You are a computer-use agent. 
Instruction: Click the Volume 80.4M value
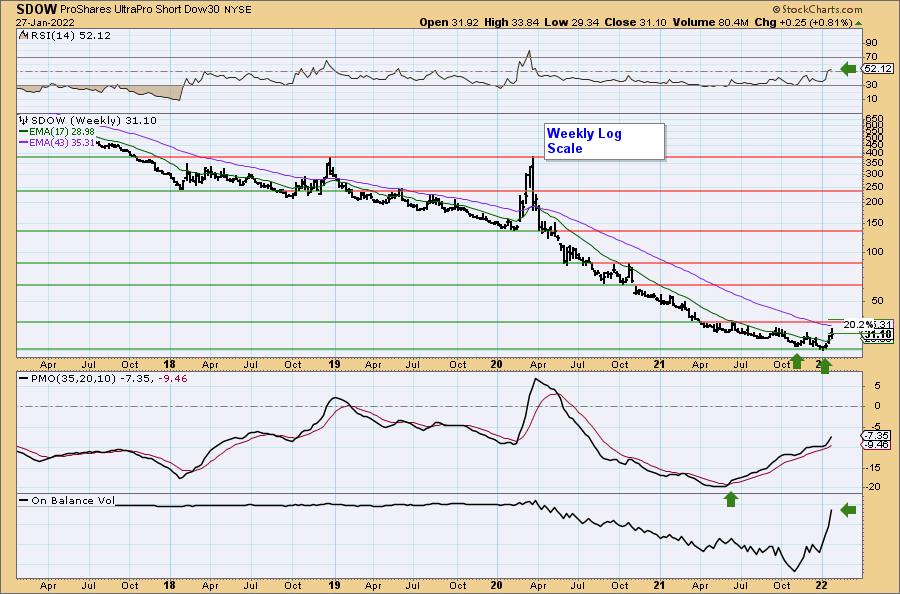(x=711, y=22)
